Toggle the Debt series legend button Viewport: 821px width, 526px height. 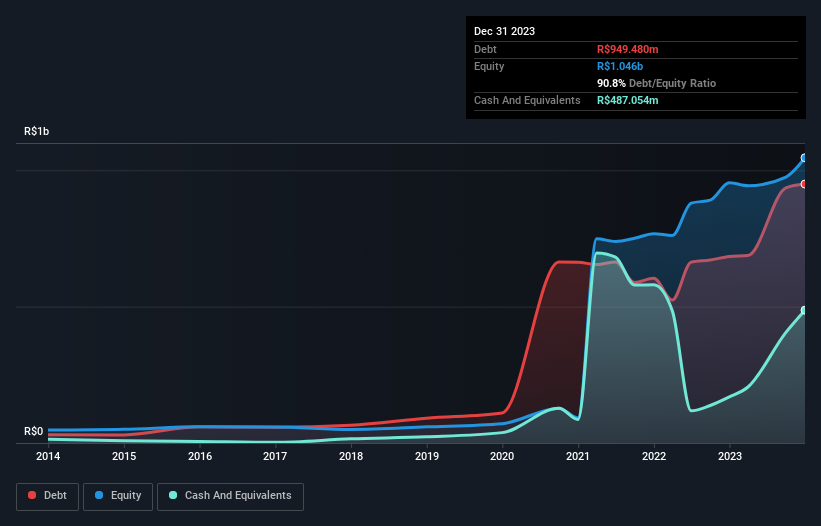click(47, 496)
